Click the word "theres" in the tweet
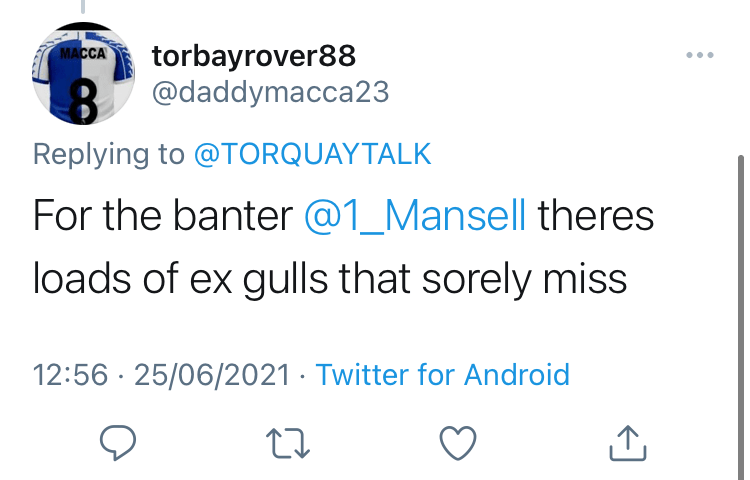750x480 pixels. coord(595,216)
